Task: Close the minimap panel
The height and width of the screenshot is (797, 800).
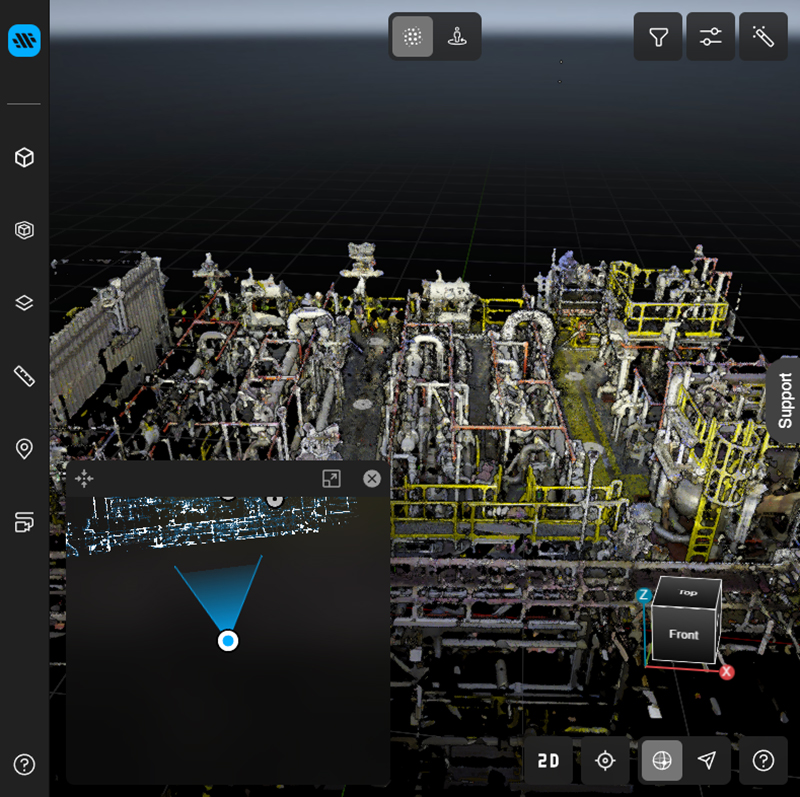Action: click(x=372, y=479)
